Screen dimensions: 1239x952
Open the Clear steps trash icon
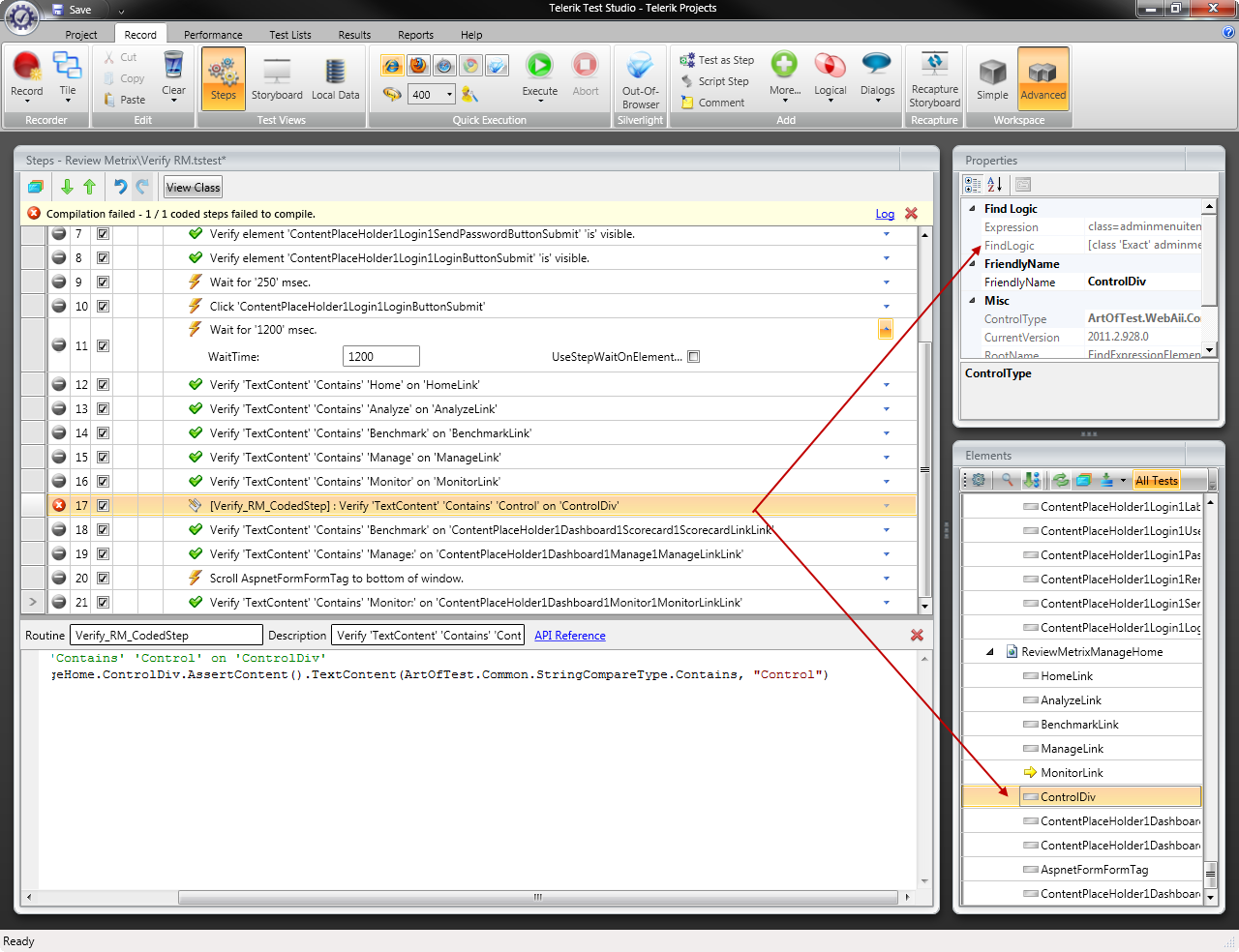tap(173, 75)
